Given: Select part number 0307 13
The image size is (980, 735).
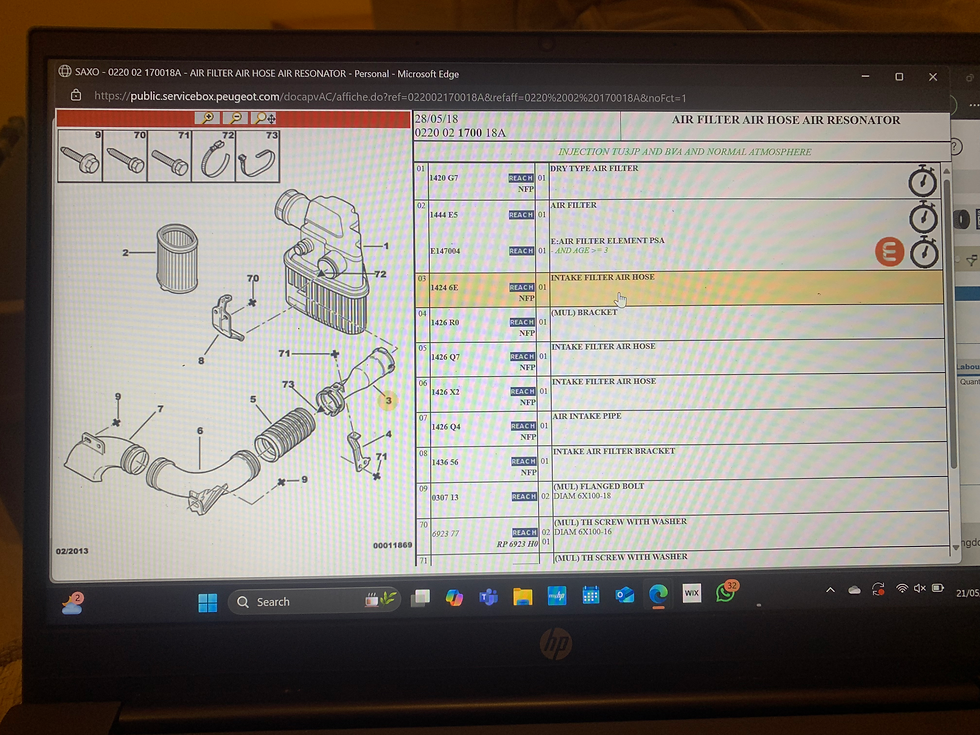Looking at the screenshot, I should coord(445,498).
